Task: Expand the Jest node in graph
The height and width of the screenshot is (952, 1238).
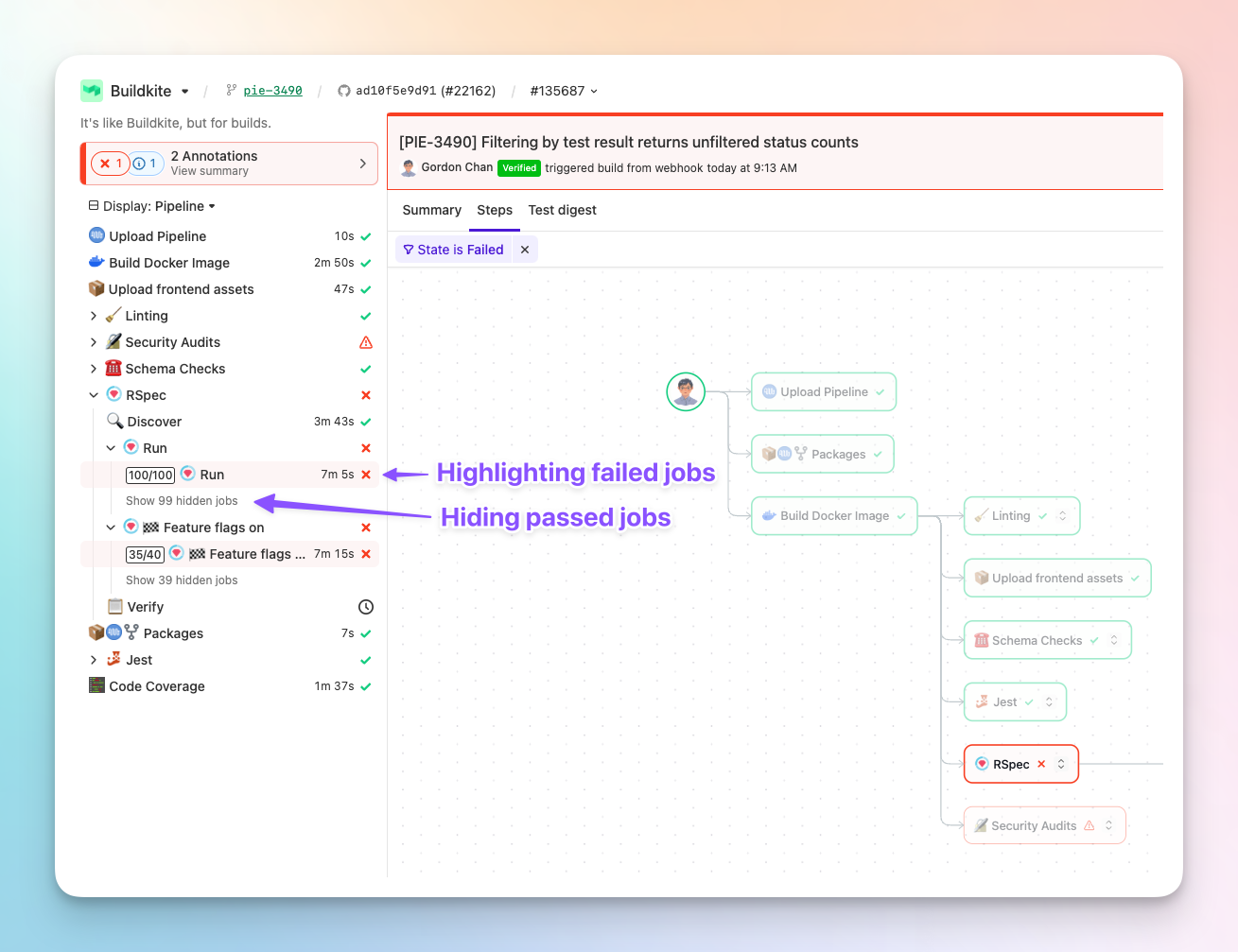Action: click(x=1049, y=702)
